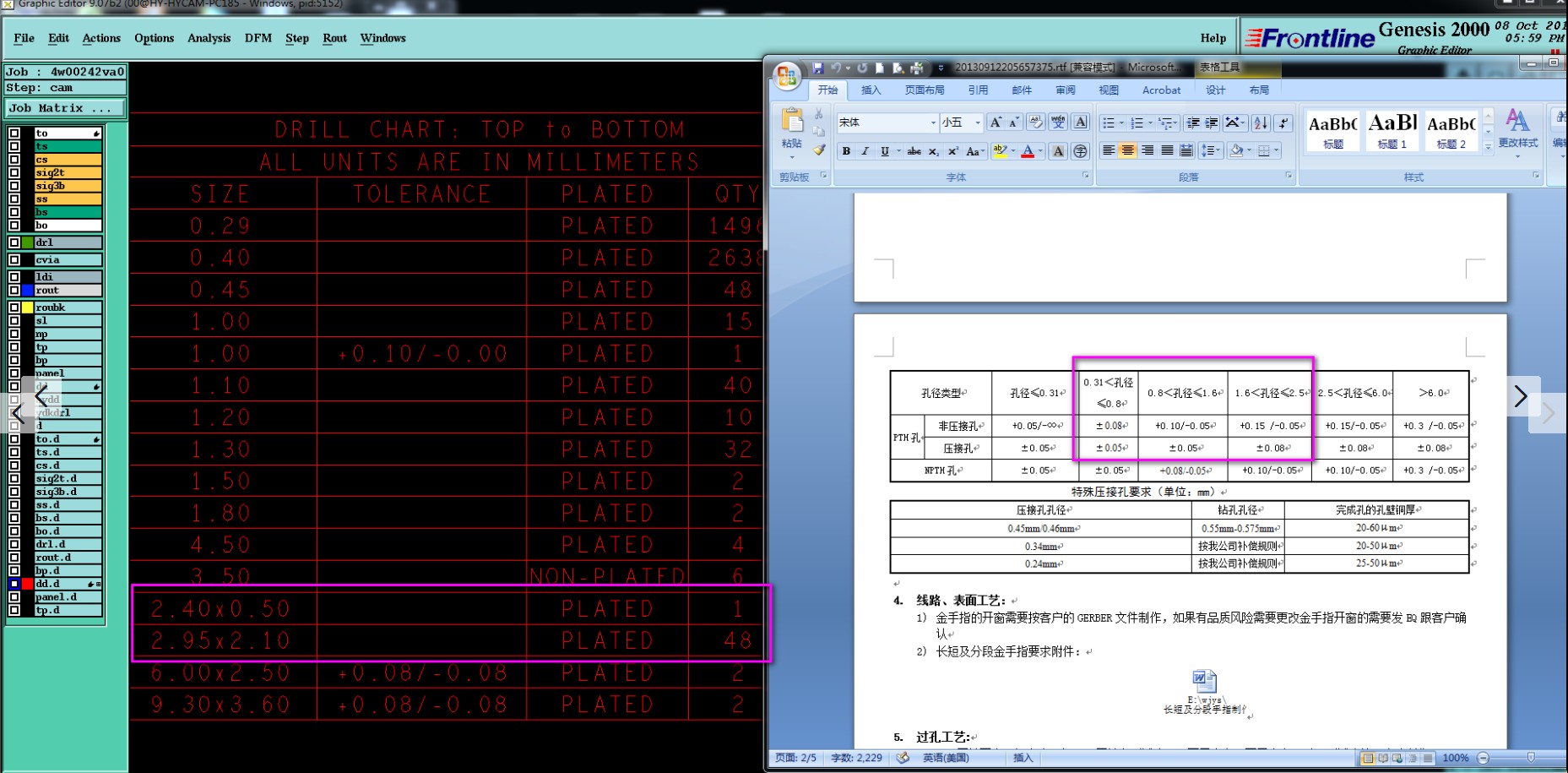Toggle checkbox for layer dd.d
Image resolution: width=1568 pixels, height=773 pixels.
[x=14, y=584]
